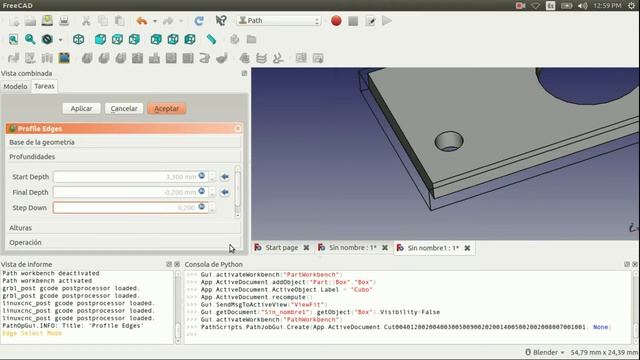Click the Copy icon in toolbar
Screen dimensions: 640x360
click(103, 21)
